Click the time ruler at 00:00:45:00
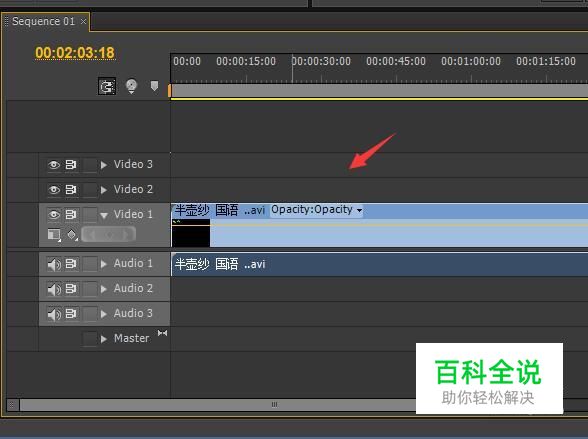 coord(396,61)
